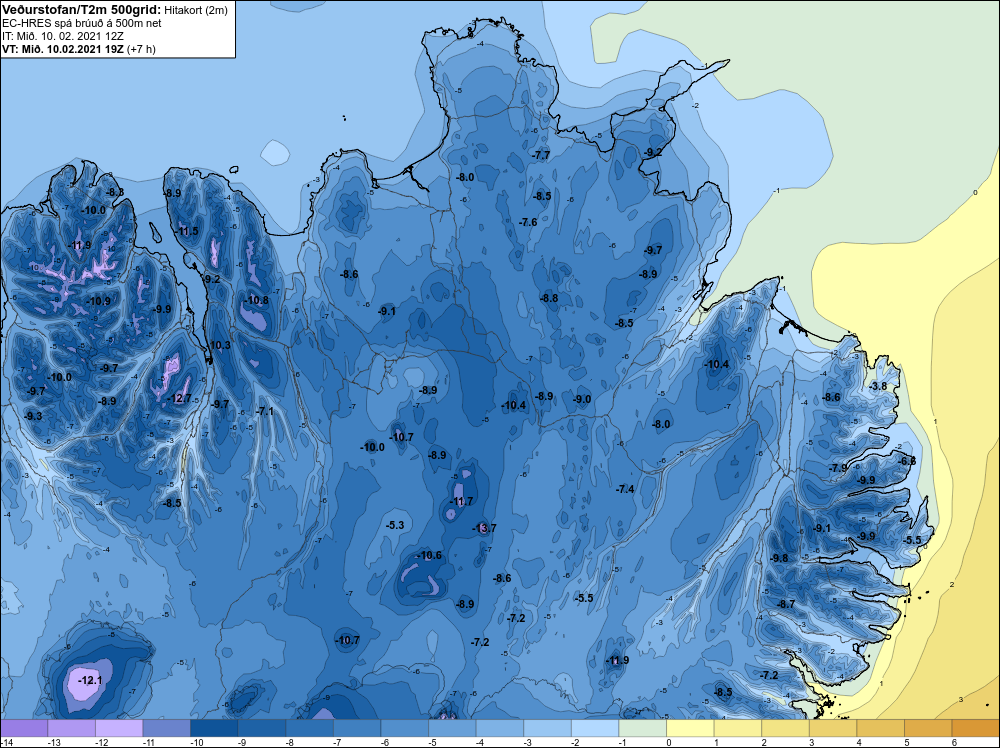Click the -14 legend scale label
1000x748 pixels.
pyautogui.click(x=5, y=742)
